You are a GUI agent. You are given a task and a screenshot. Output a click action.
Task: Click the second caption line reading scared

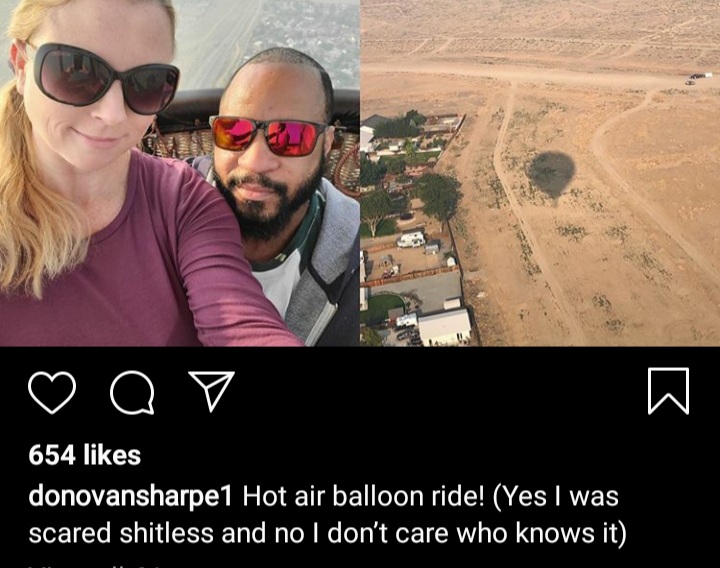point(327,533)
